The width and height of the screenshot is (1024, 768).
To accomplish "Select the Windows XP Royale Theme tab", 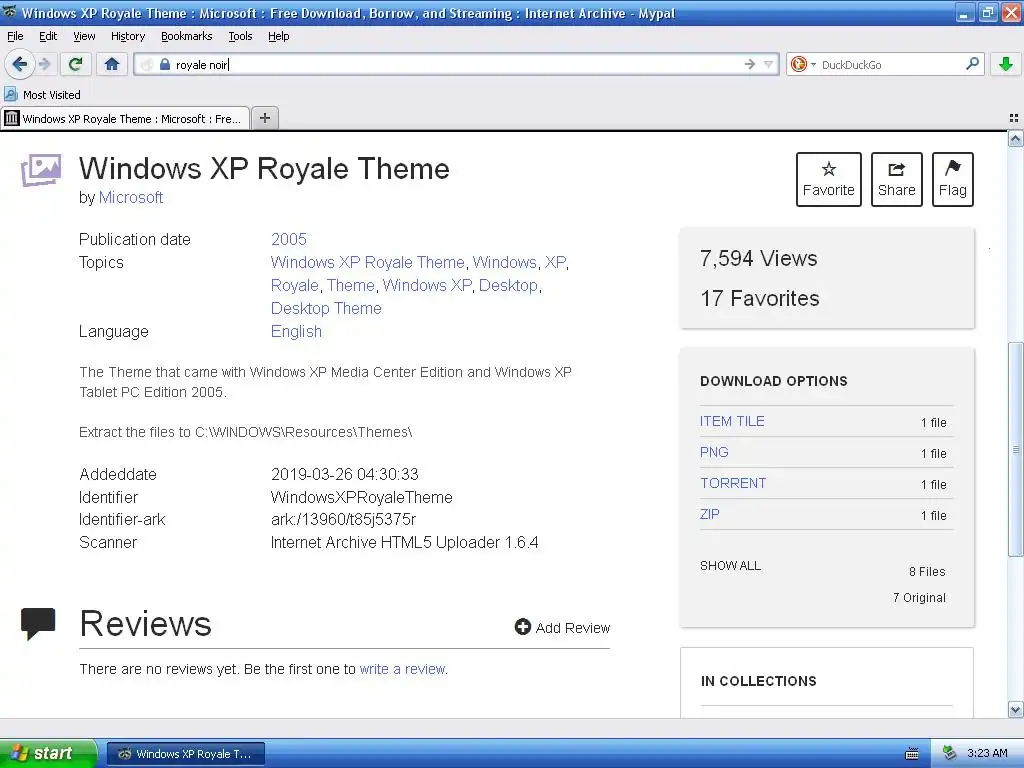I will (125, 118).
